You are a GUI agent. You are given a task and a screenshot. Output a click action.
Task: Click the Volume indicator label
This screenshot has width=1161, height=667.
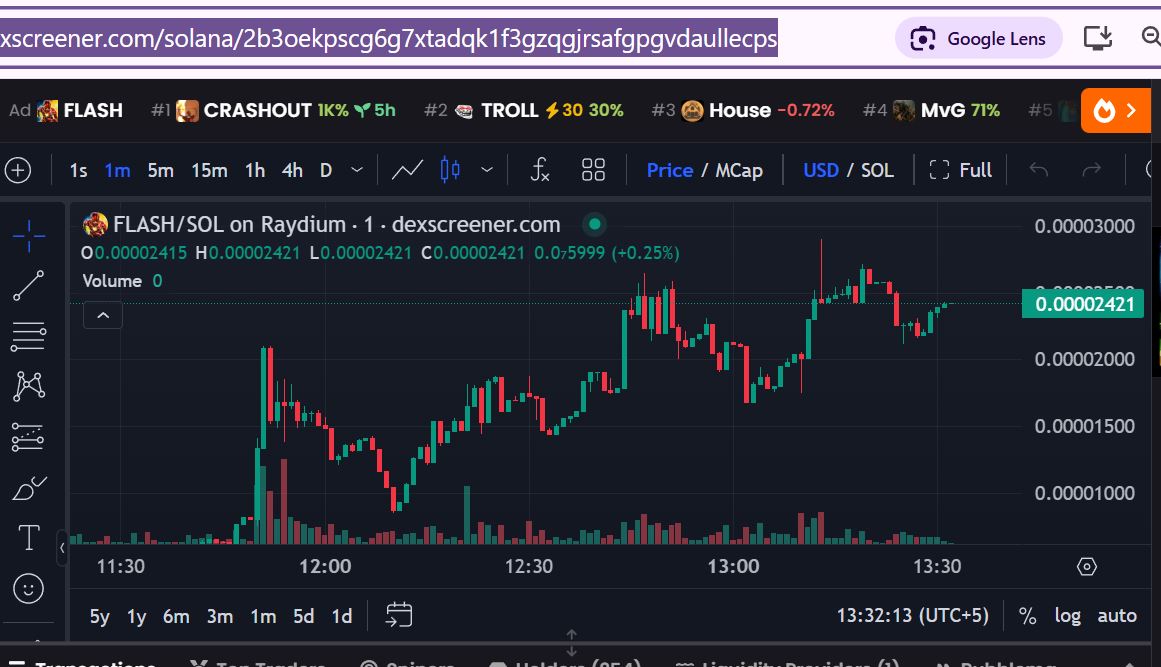coord(112,281)
